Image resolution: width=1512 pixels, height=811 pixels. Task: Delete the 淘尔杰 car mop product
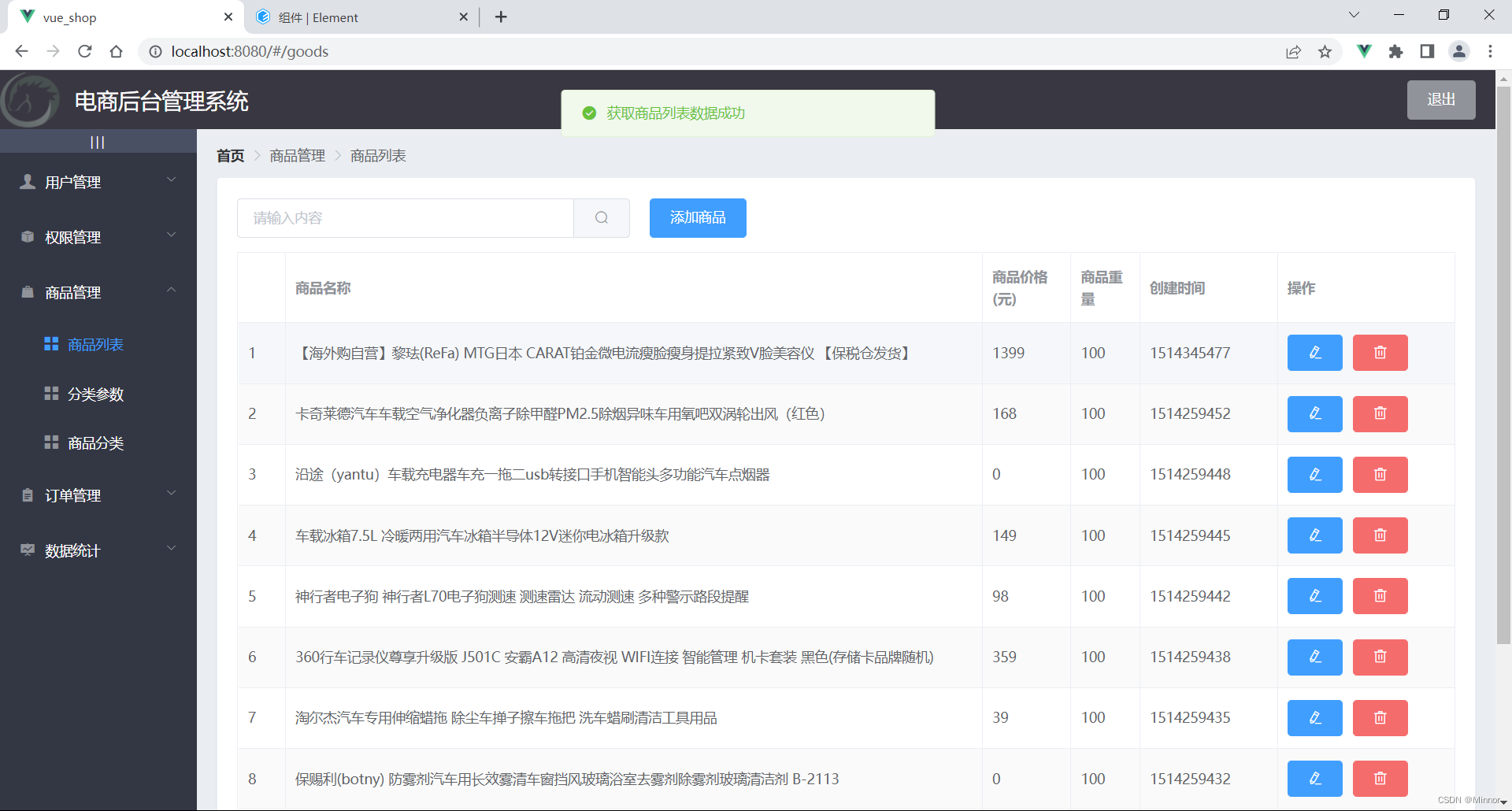[1380, 718]
